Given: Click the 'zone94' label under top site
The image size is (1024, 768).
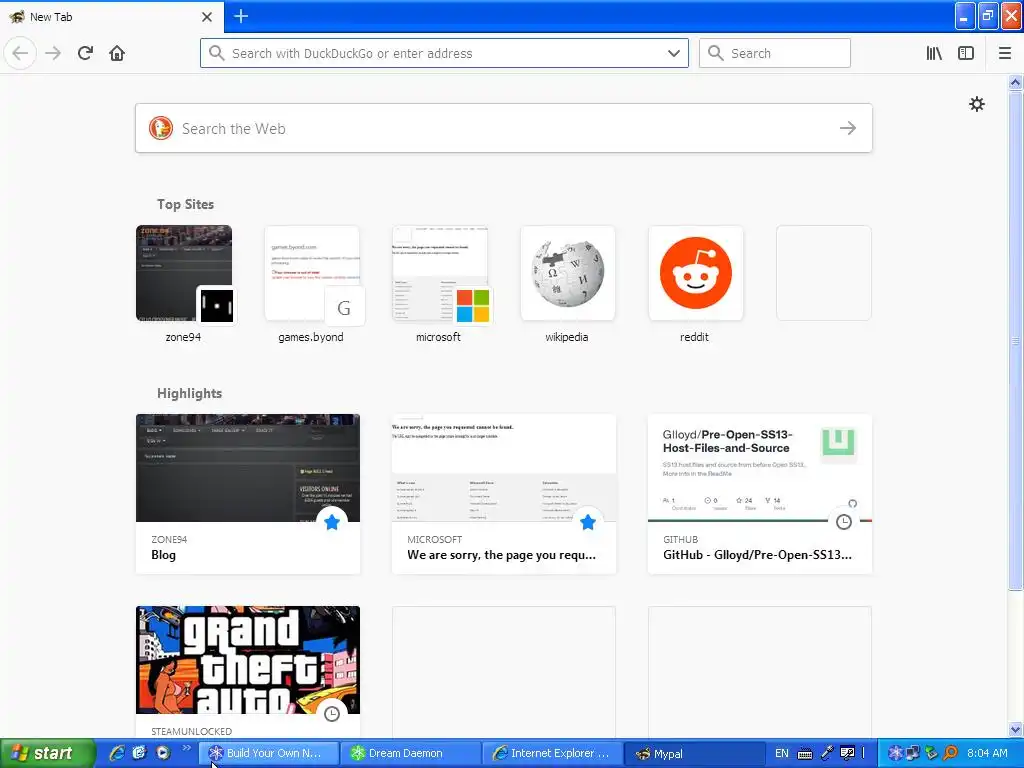Looking at the screenshot, I should point(183,337).
